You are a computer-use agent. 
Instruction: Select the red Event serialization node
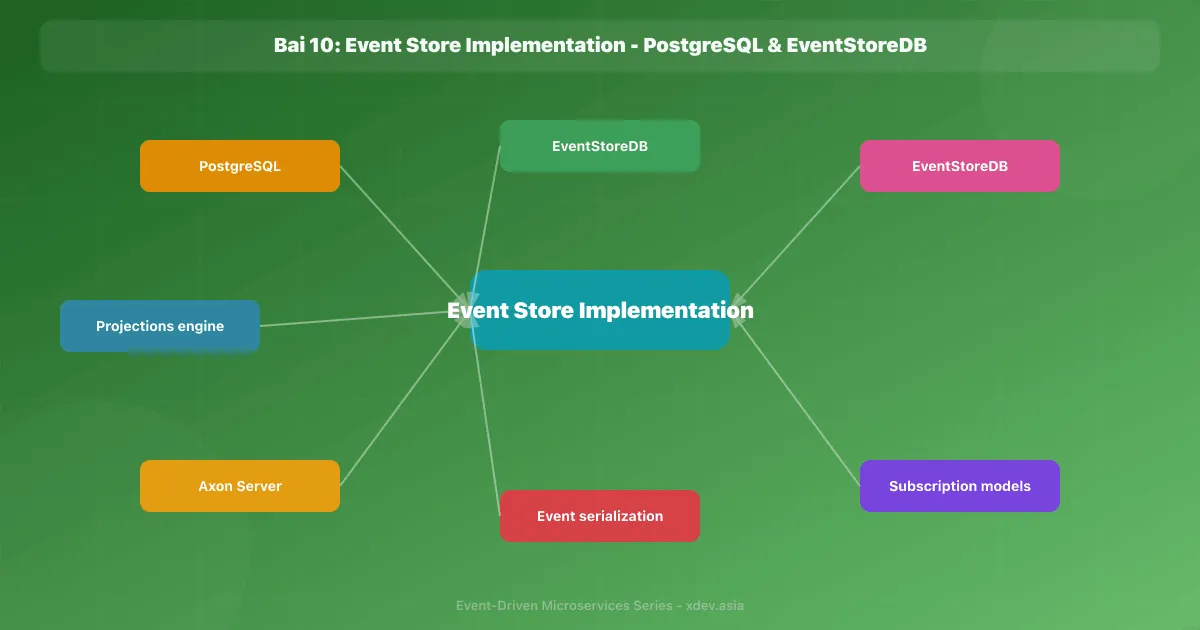pos(600,516)
